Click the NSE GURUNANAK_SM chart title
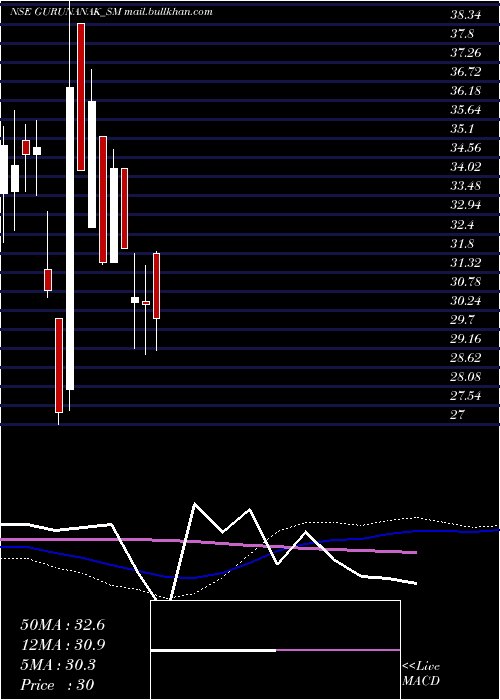 [x=111, y=12]
